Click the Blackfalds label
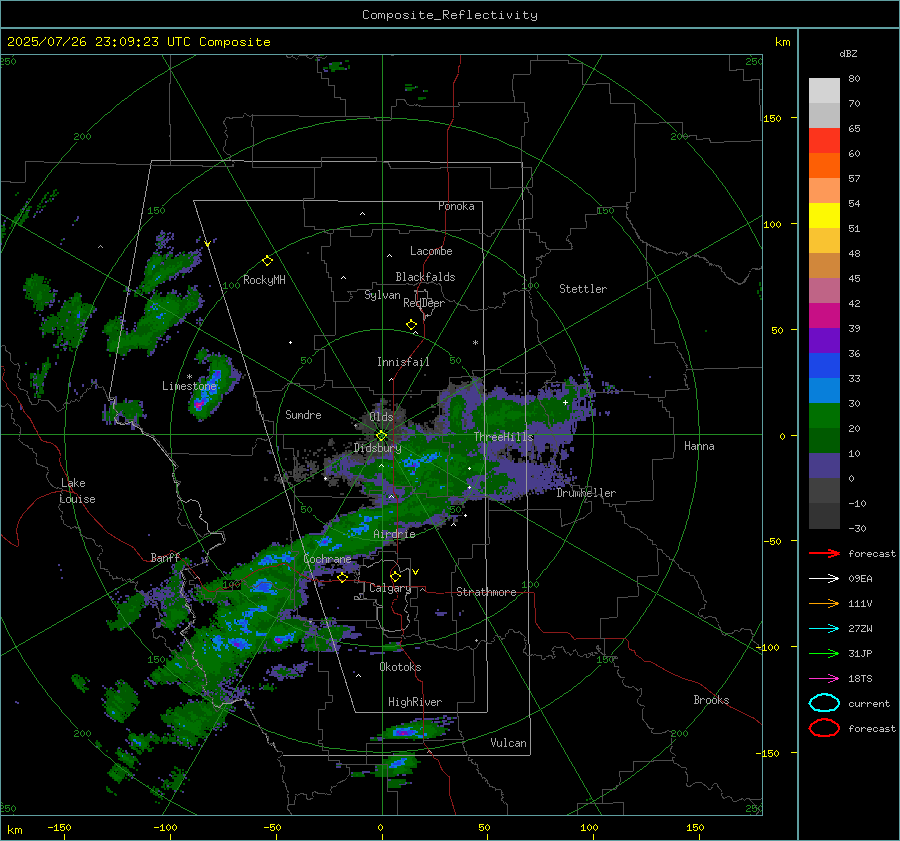The image size is (900, 841). click(x=425, y=277)
